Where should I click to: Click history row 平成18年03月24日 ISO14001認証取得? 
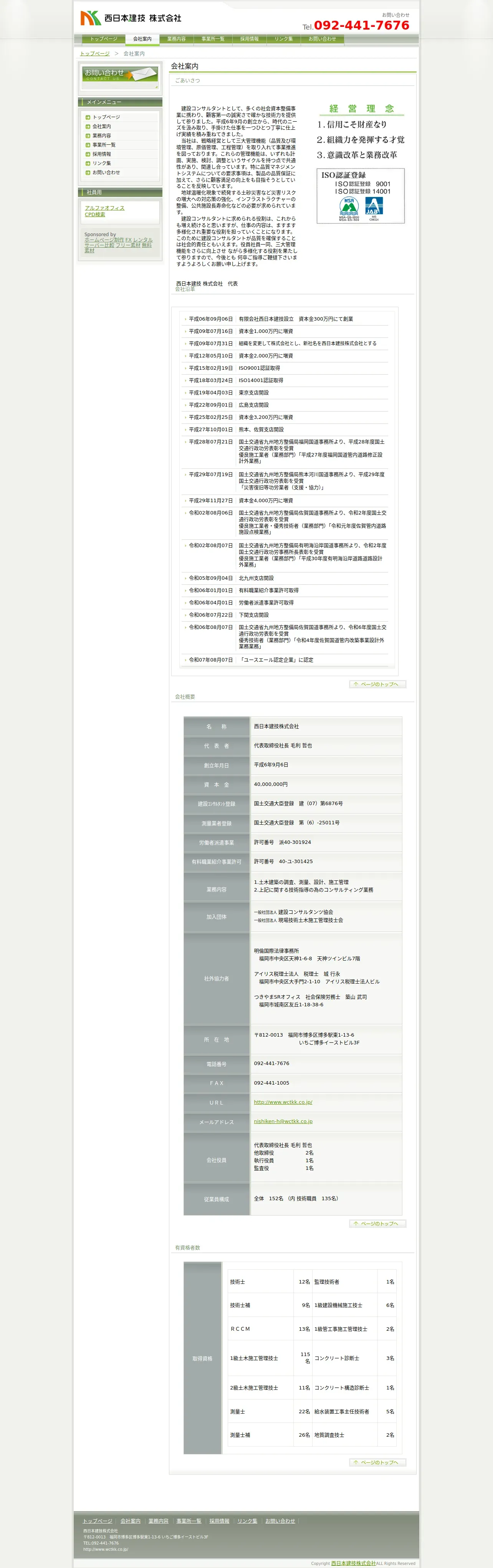tap(285, 380)
